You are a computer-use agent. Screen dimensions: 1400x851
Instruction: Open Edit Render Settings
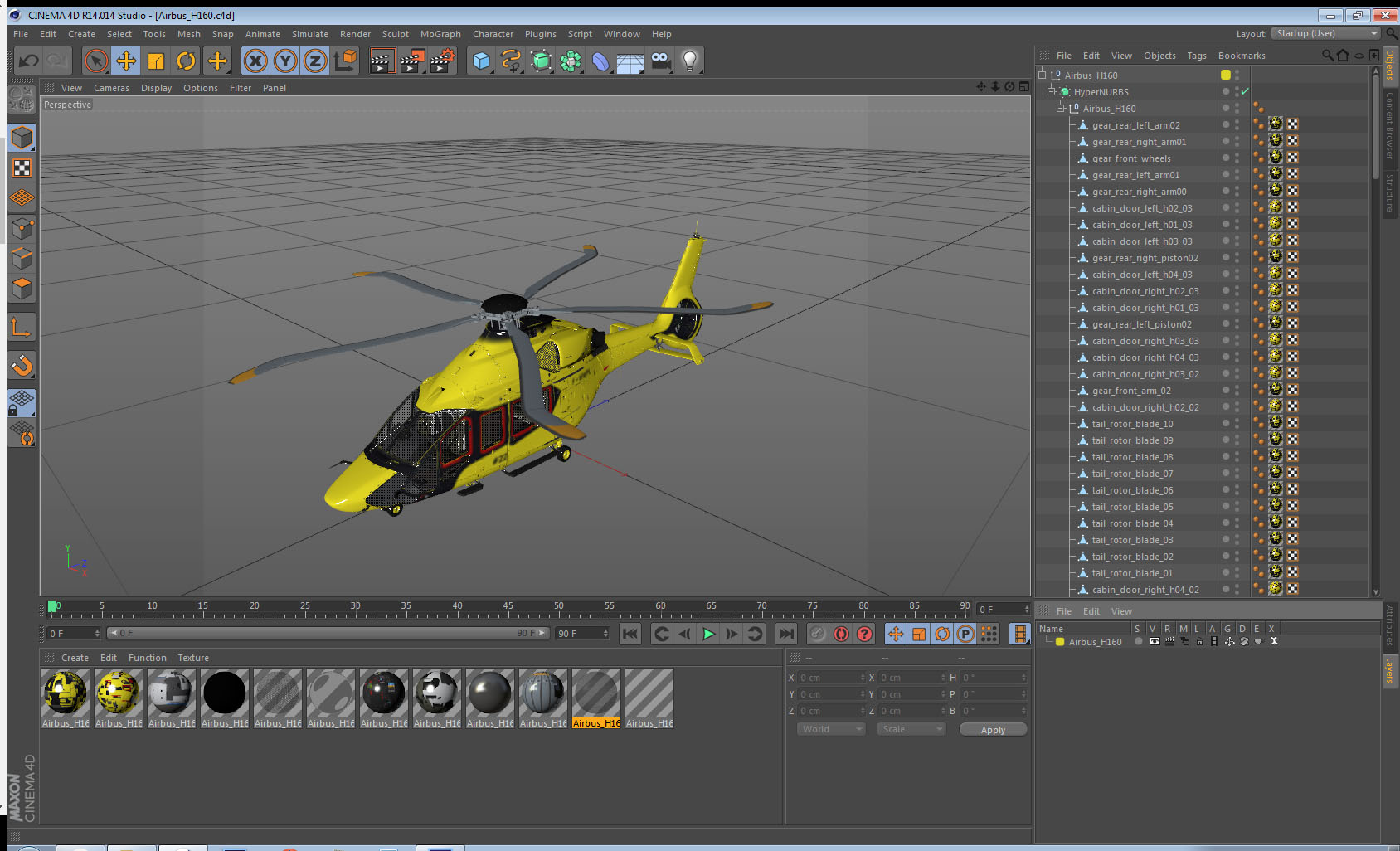click(x=442, y=61)
